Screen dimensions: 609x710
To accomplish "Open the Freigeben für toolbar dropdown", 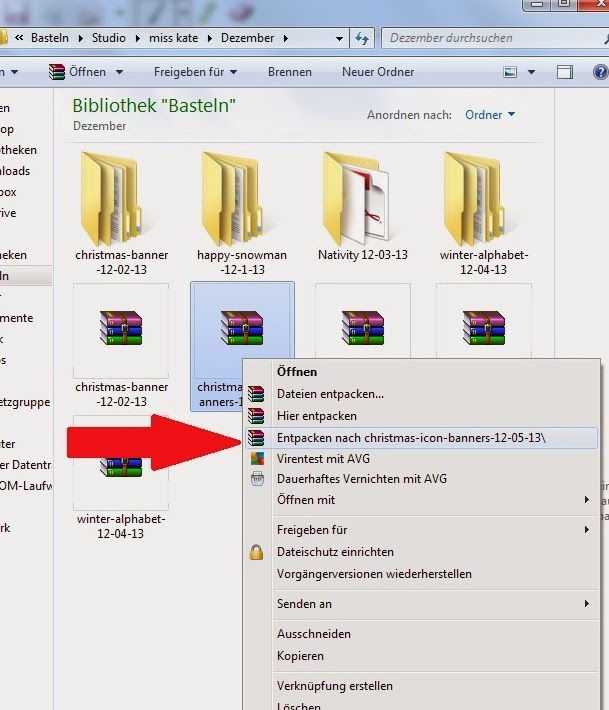I will 195,72.
